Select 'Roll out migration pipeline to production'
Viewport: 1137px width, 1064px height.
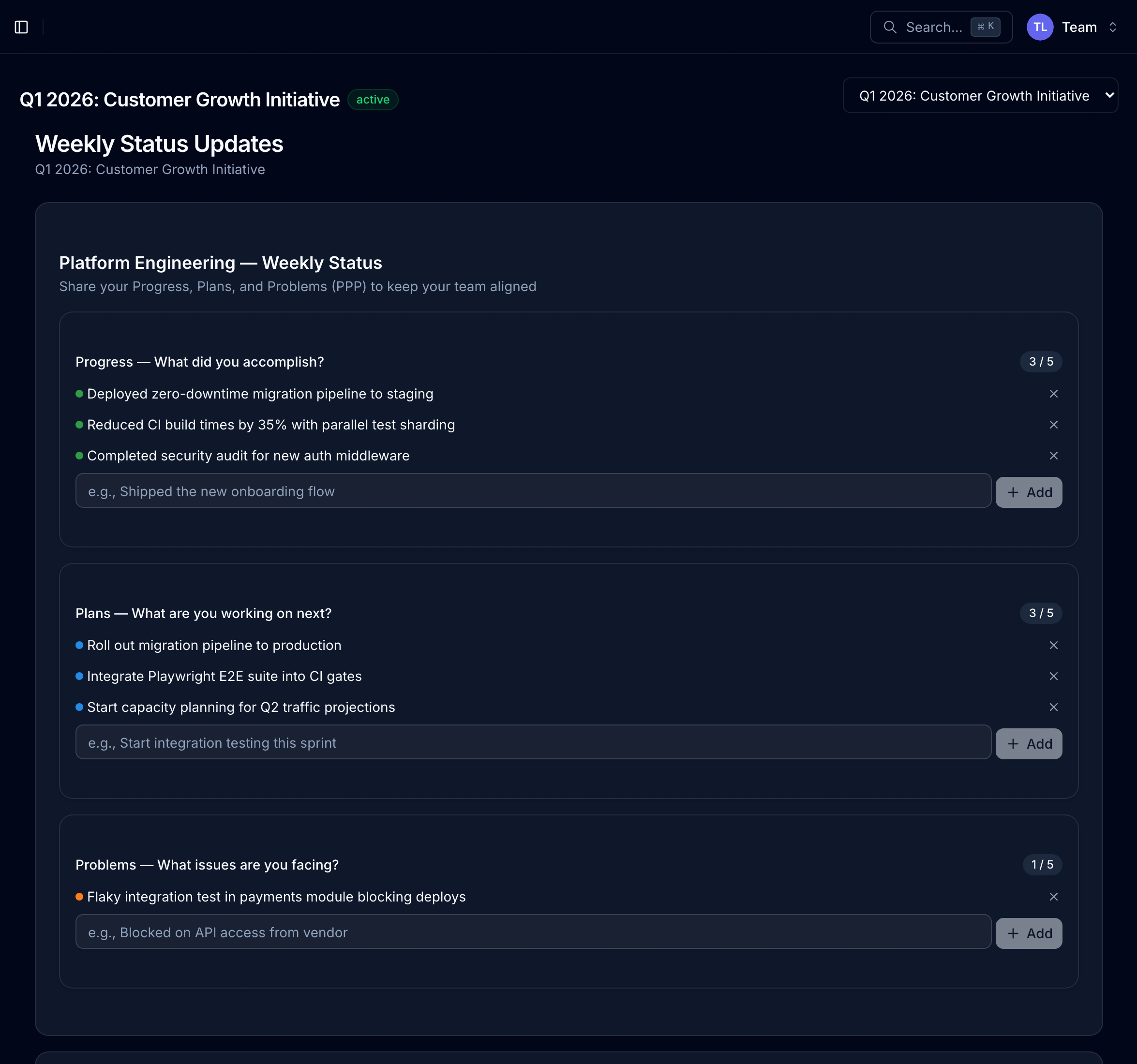(x=214, y=645)
